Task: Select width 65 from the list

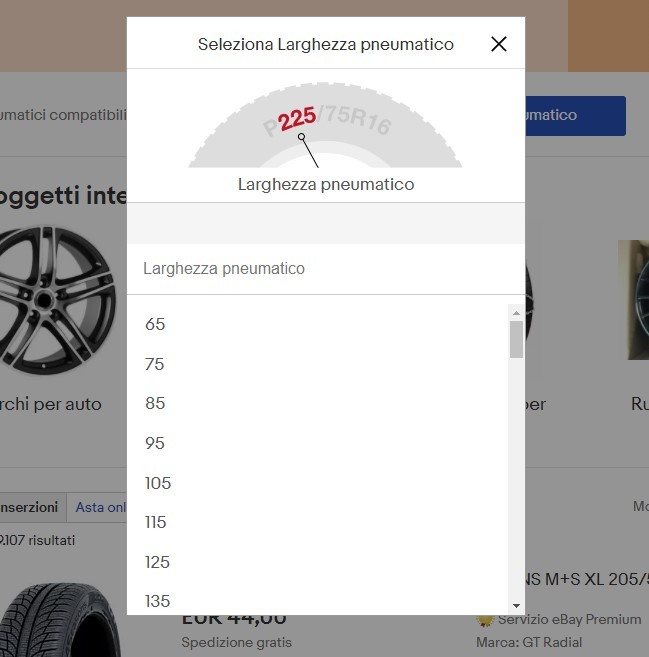Action: [x=318, y=324]
